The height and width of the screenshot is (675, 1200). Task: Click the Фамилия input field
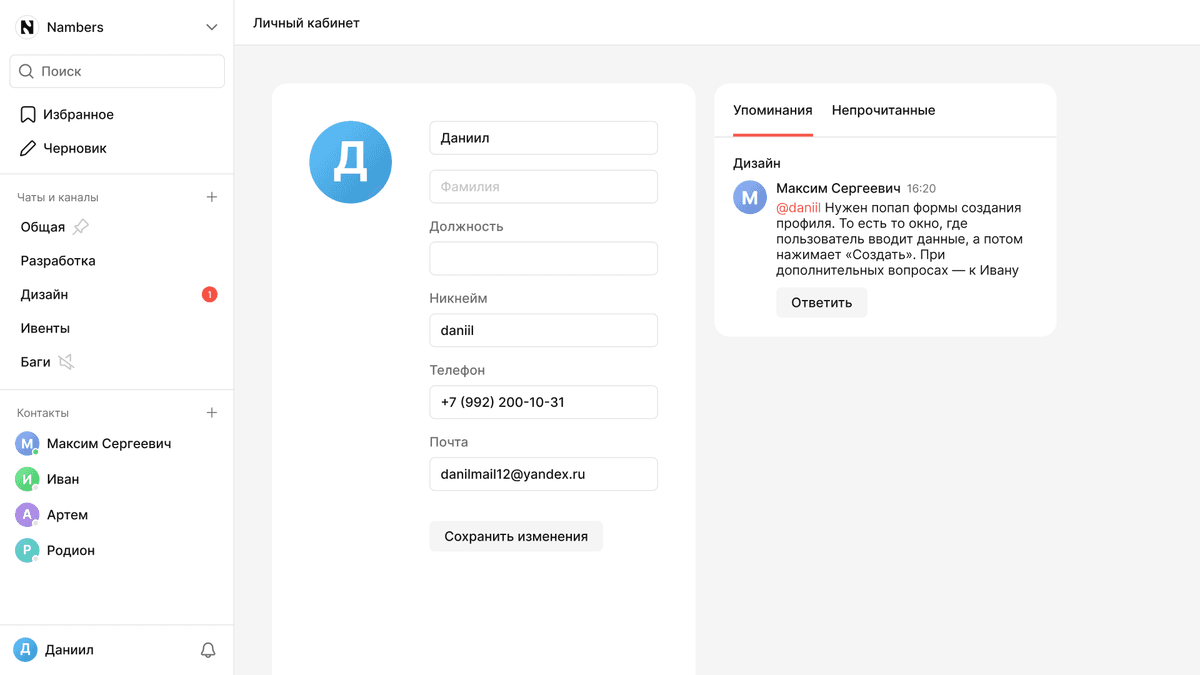tap(543, 186)
